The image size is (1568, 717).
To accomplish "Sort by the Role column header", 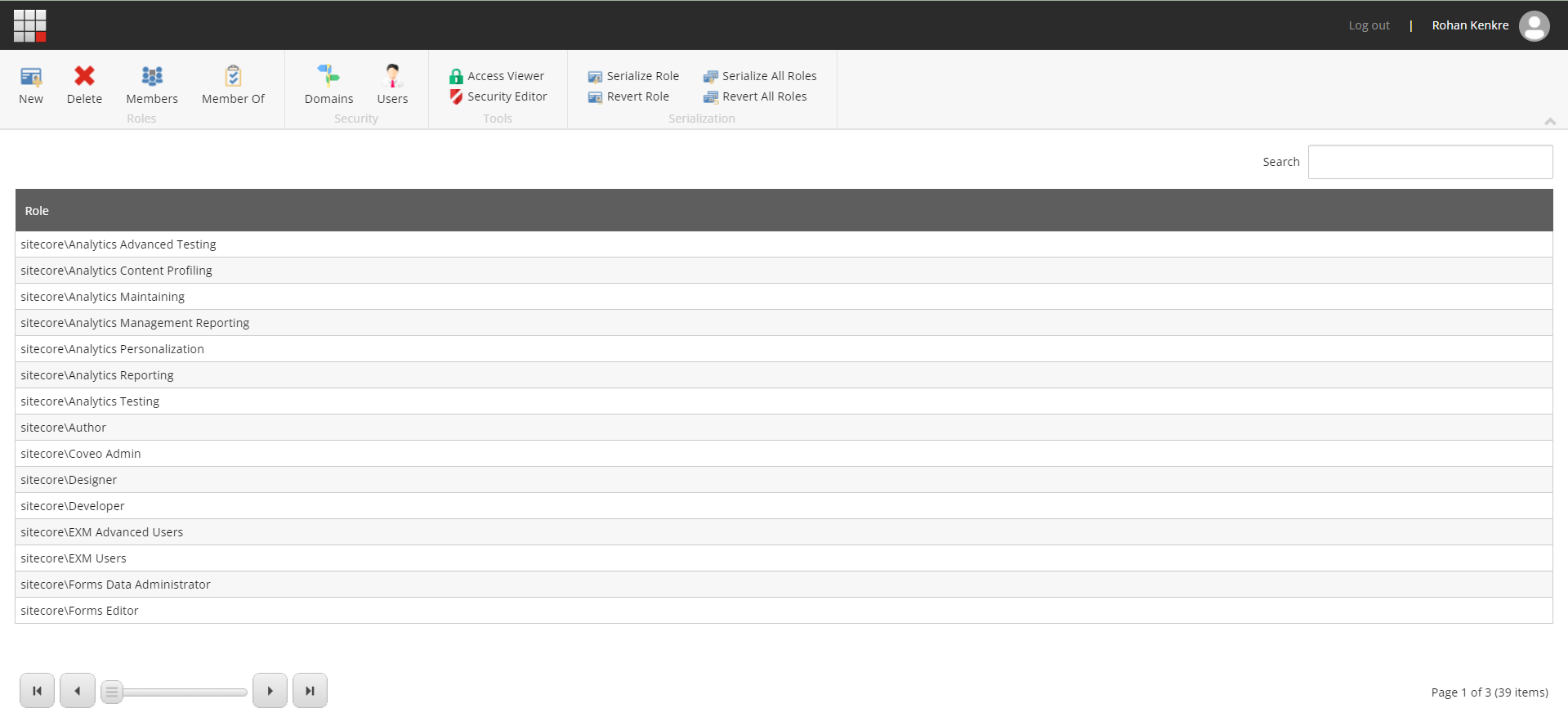I will [37, 211].
